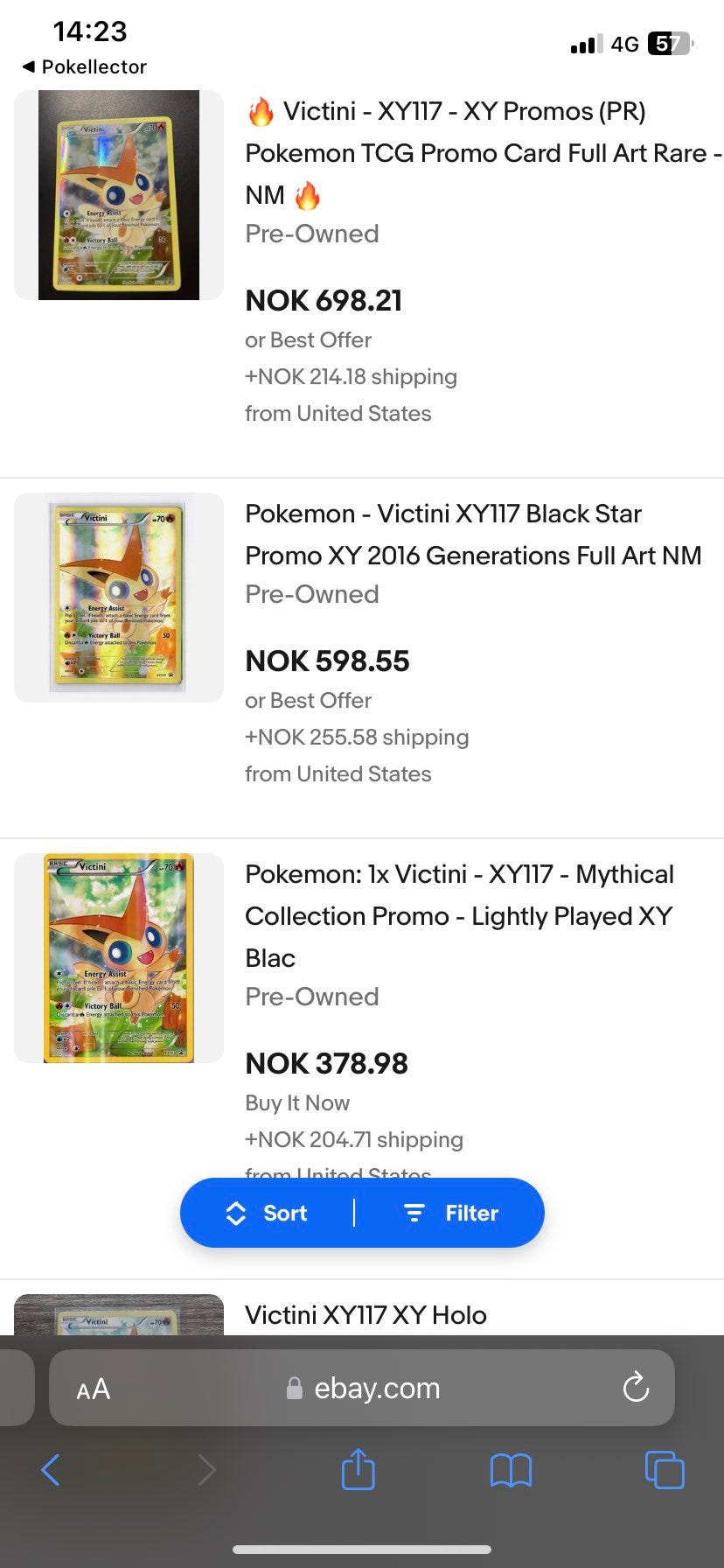This screenshot has height=1568, width=724.
Task: Tap the Safari forward arrow
Action: (x=206, y=1470)
